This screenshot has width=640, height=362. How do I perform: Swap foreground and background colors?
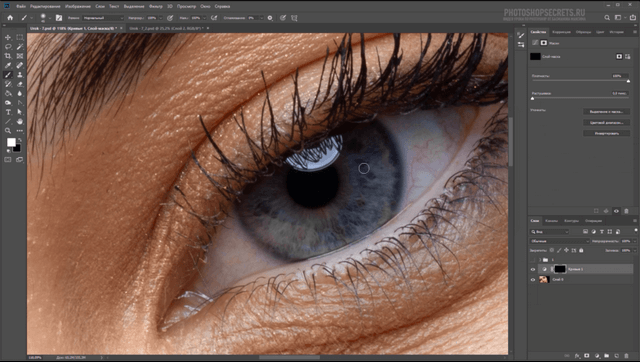(19, 140)
